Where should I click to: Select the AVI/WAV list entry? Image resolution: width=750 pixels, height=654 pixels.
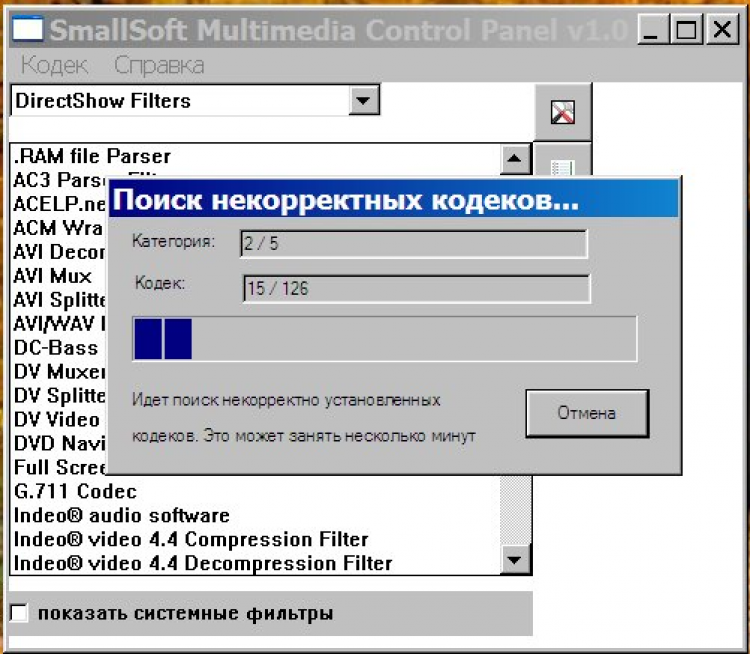click(59, 324)
